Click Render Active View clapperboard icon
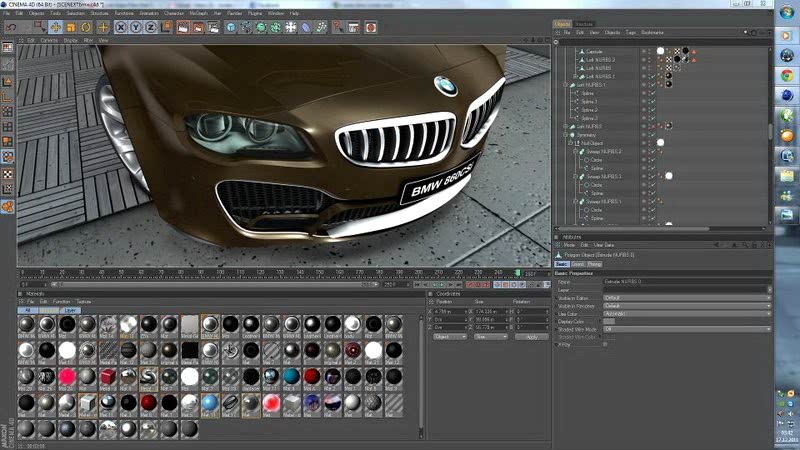The image size is (800, 450). tap(183, 27)
